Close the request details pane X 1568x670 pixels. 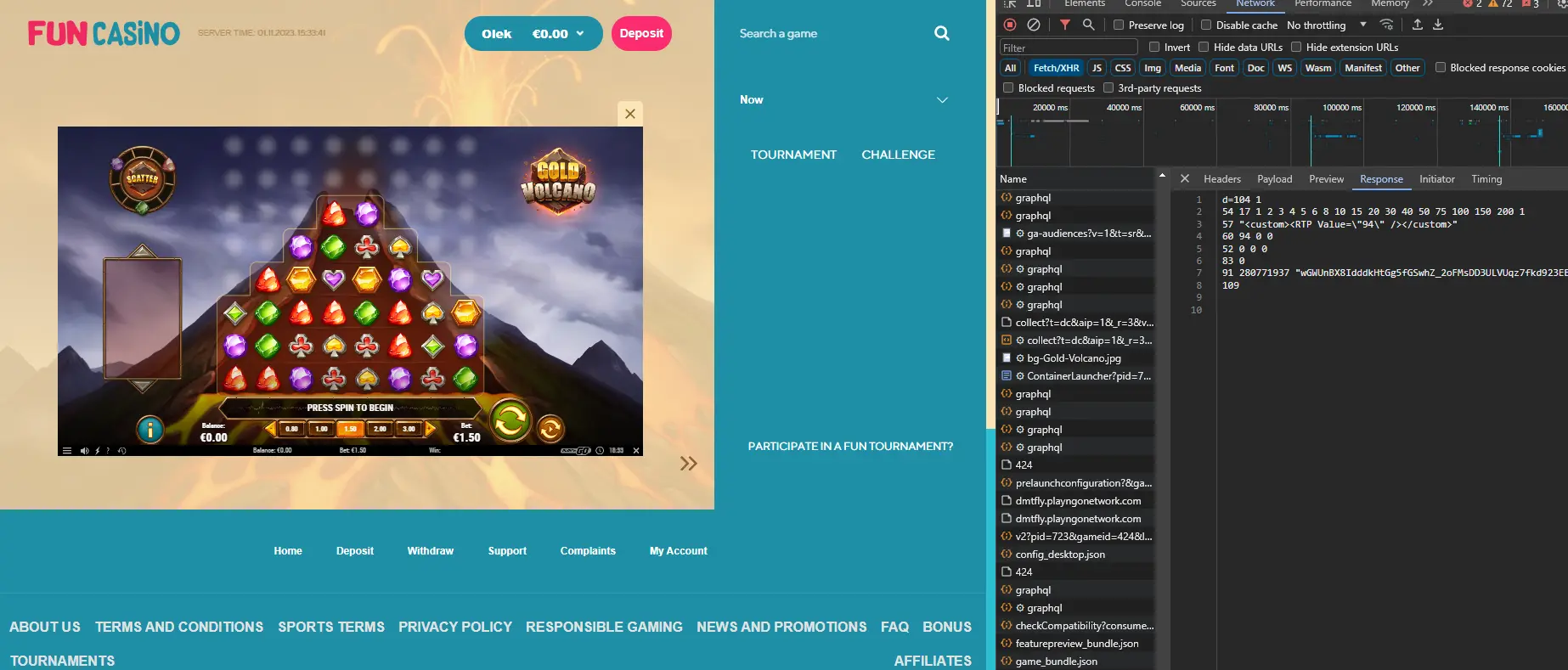coord(1185,178)
